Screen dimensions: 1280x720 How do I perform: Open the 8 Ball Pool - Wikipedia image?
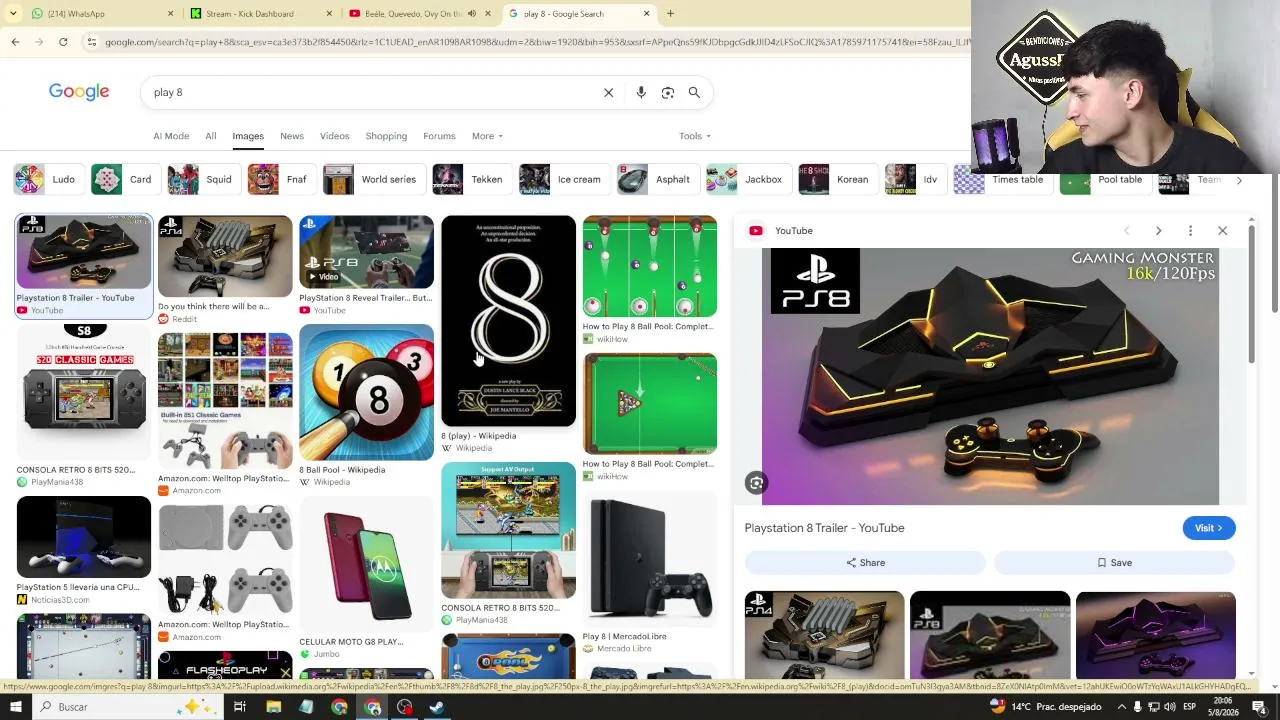(x=366, y=392)
